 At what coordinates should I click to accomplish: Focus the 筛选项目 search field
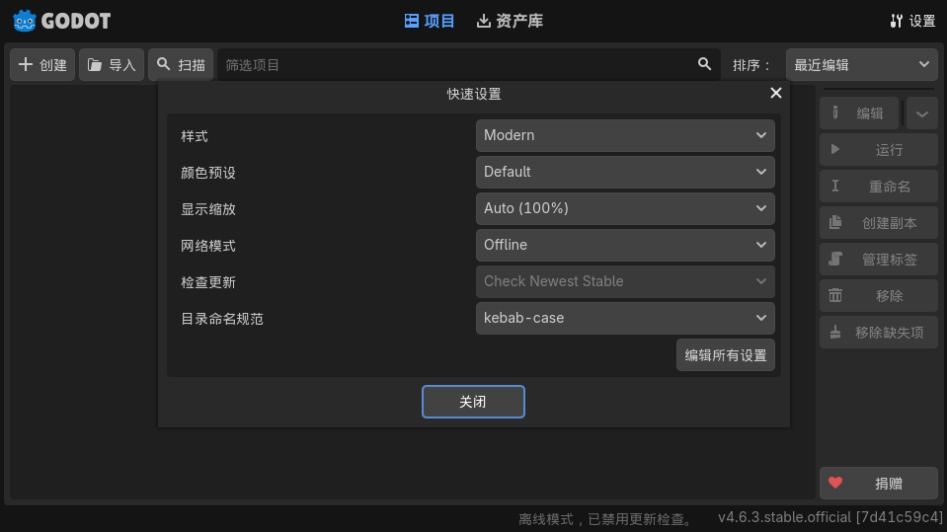tap(469, 65)
